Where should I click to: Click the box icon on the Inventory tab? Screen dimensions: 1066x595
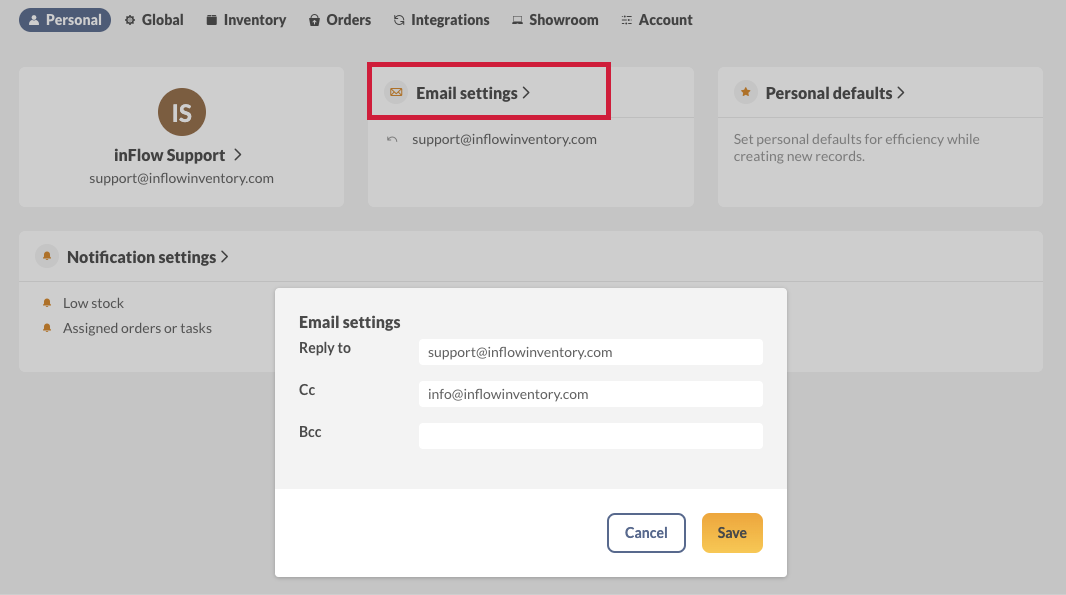212,18
